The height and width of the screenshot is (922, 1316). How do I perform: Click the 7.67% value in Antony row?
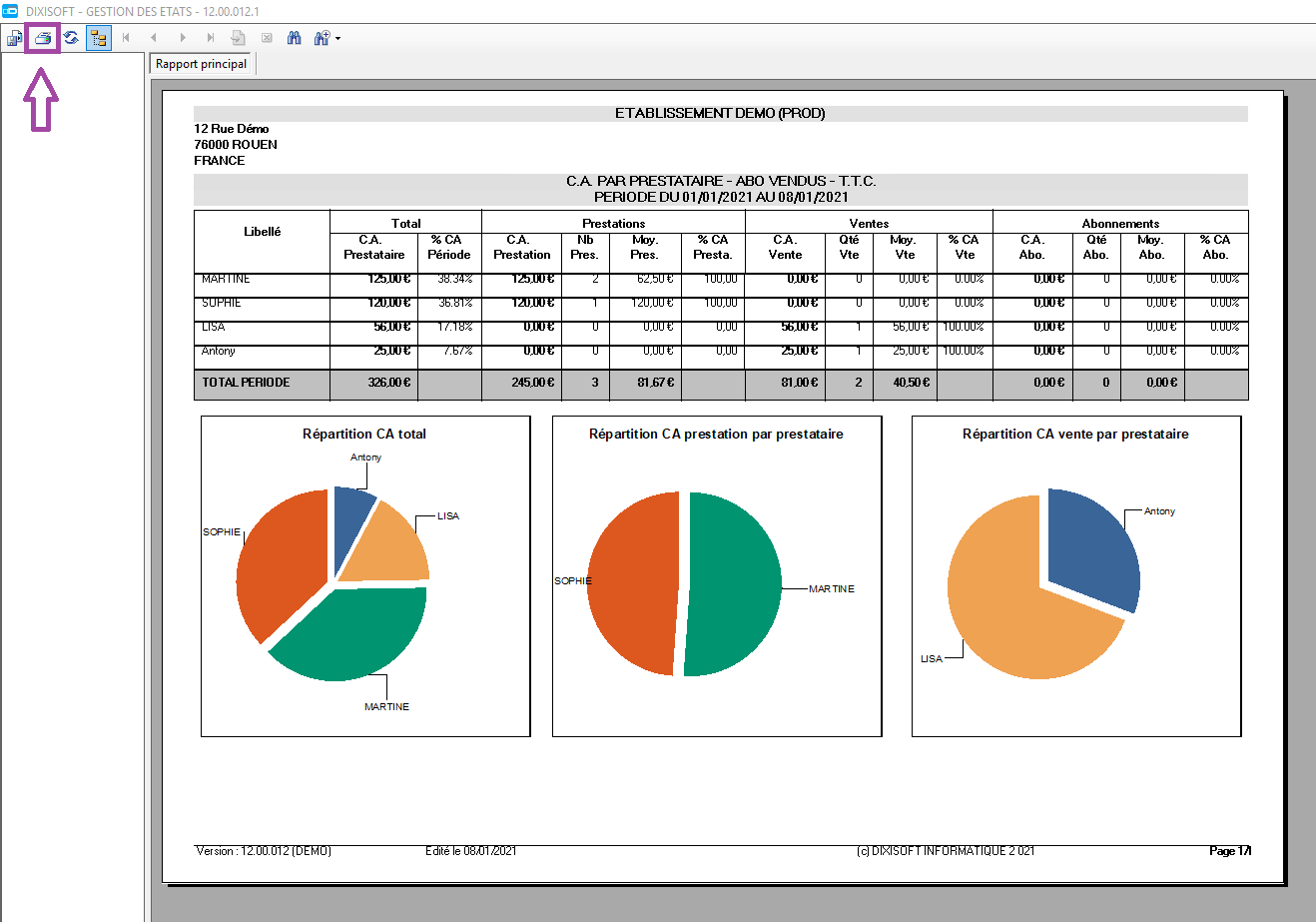tap(457, 351)
